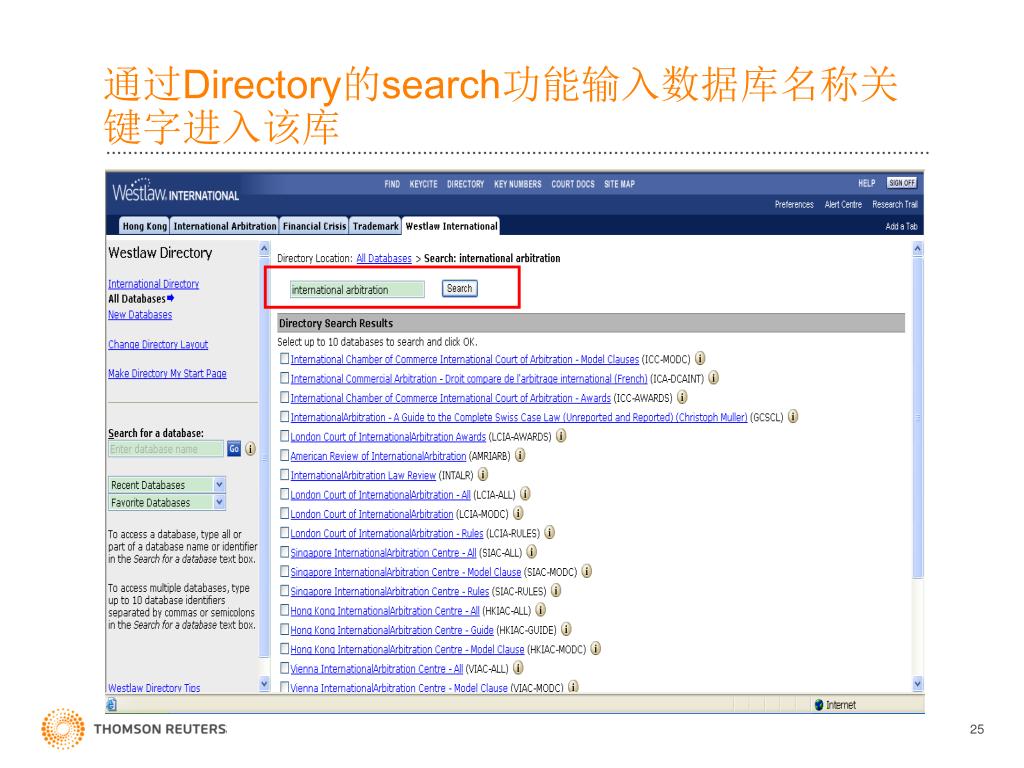Click the Enter database name field
The image size is (1024, 768).
166,449
